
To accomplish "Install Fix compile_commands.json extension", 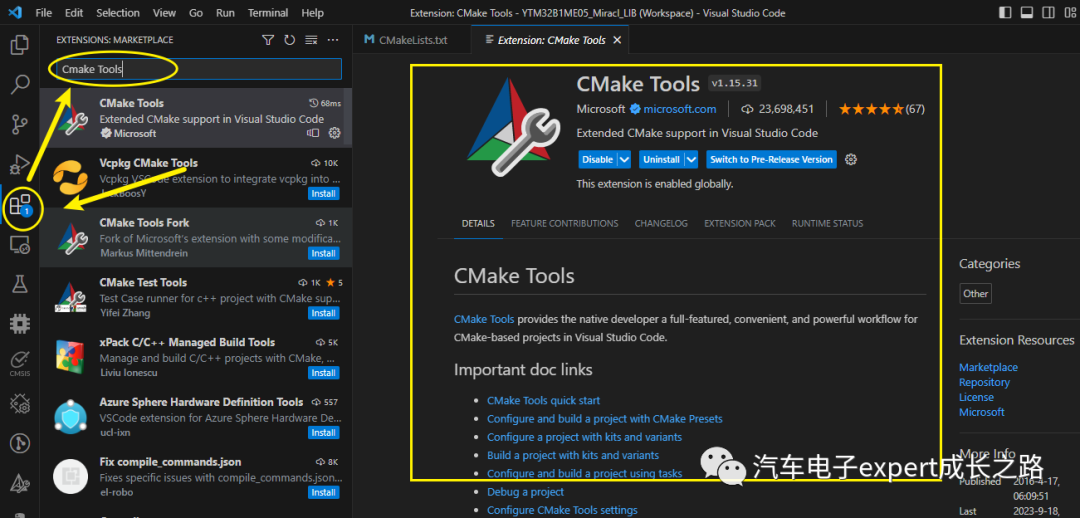I will point(324,493).
